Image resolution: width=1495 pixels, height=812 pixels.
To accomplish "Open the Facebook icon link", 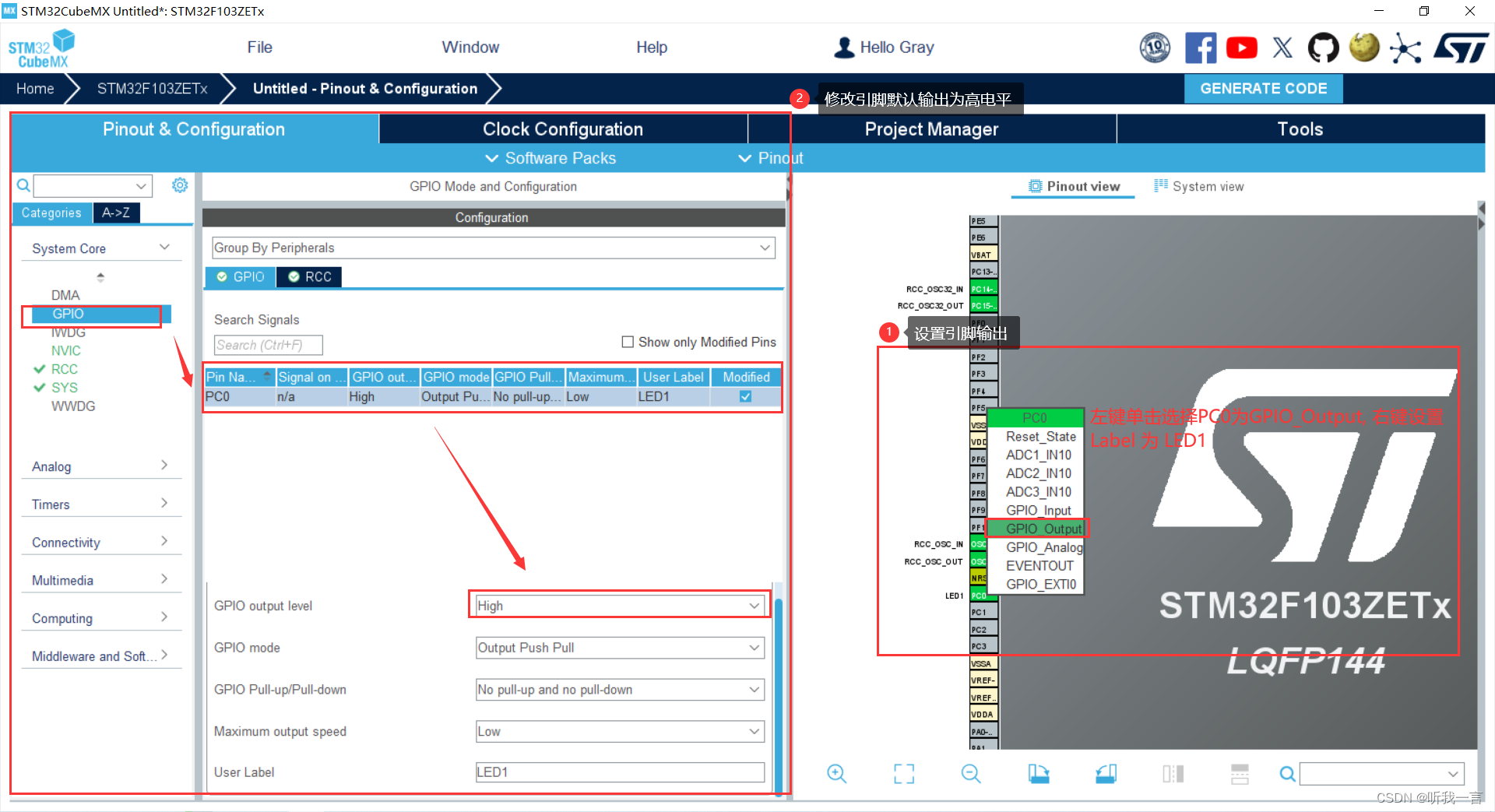I will coord(1200,47).
